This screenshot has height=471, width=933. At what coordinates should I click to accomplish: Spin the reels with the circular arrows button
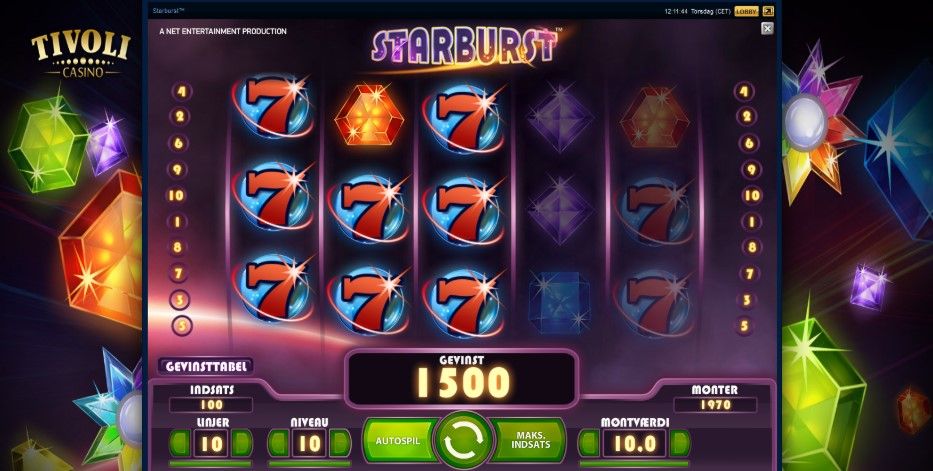click(x=464, y=441)
